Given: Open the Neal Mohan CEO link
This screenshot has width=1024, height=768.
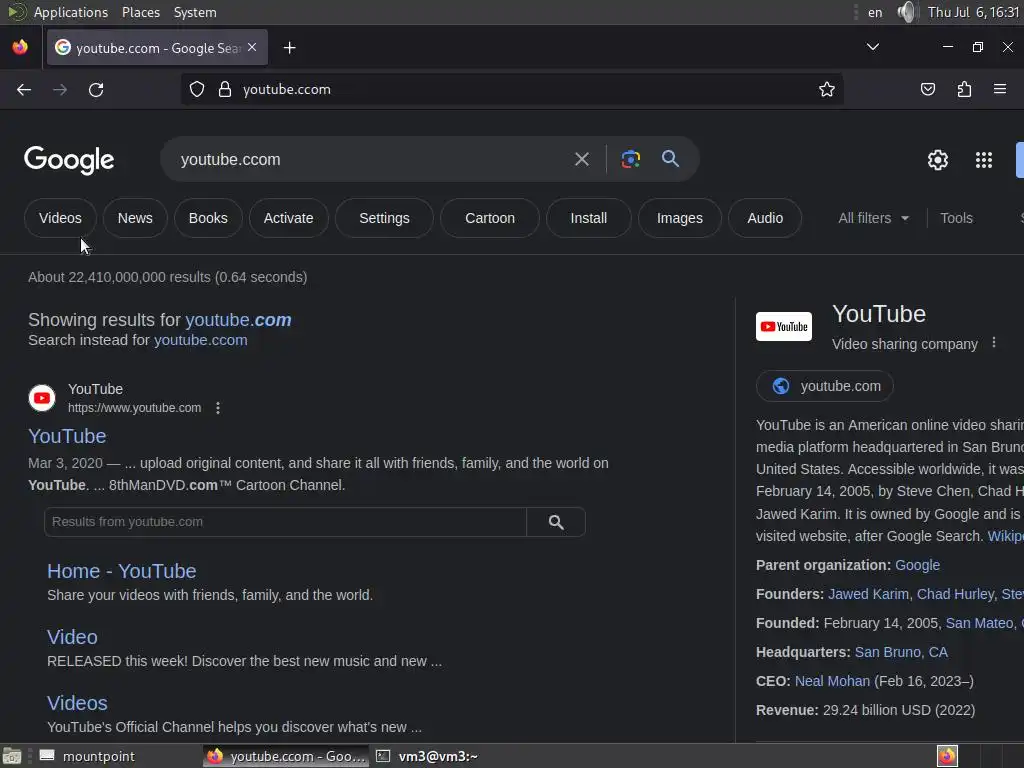Looking at the screenshot, I should pos(832,681).
